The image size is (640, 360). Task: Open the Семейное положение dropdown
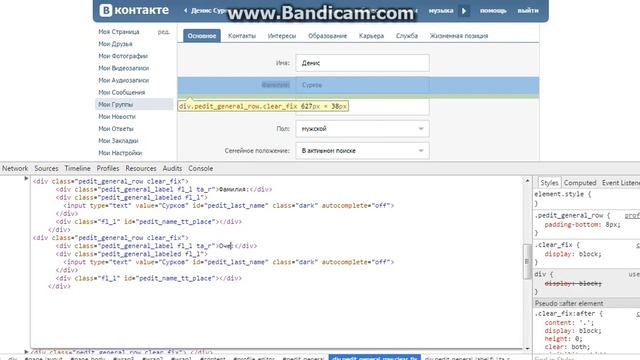point(362,151)
